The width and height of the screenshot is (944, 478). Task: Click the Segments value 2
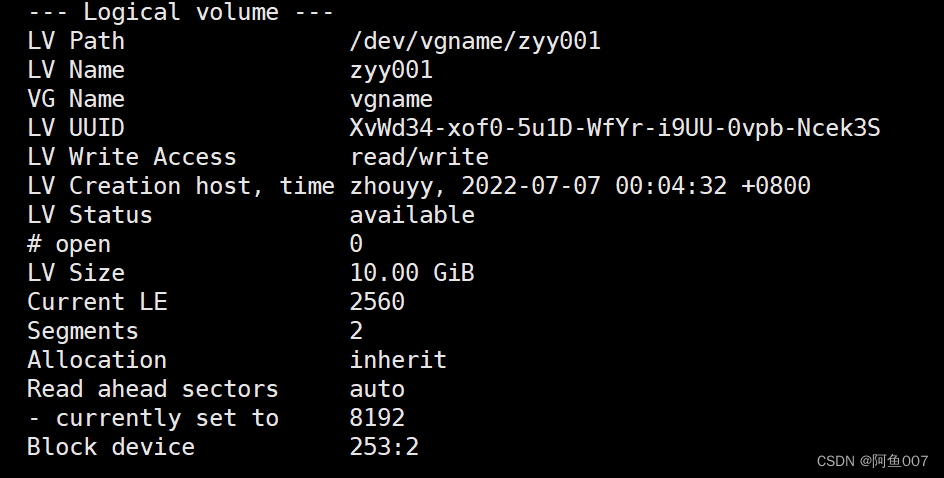356,331
